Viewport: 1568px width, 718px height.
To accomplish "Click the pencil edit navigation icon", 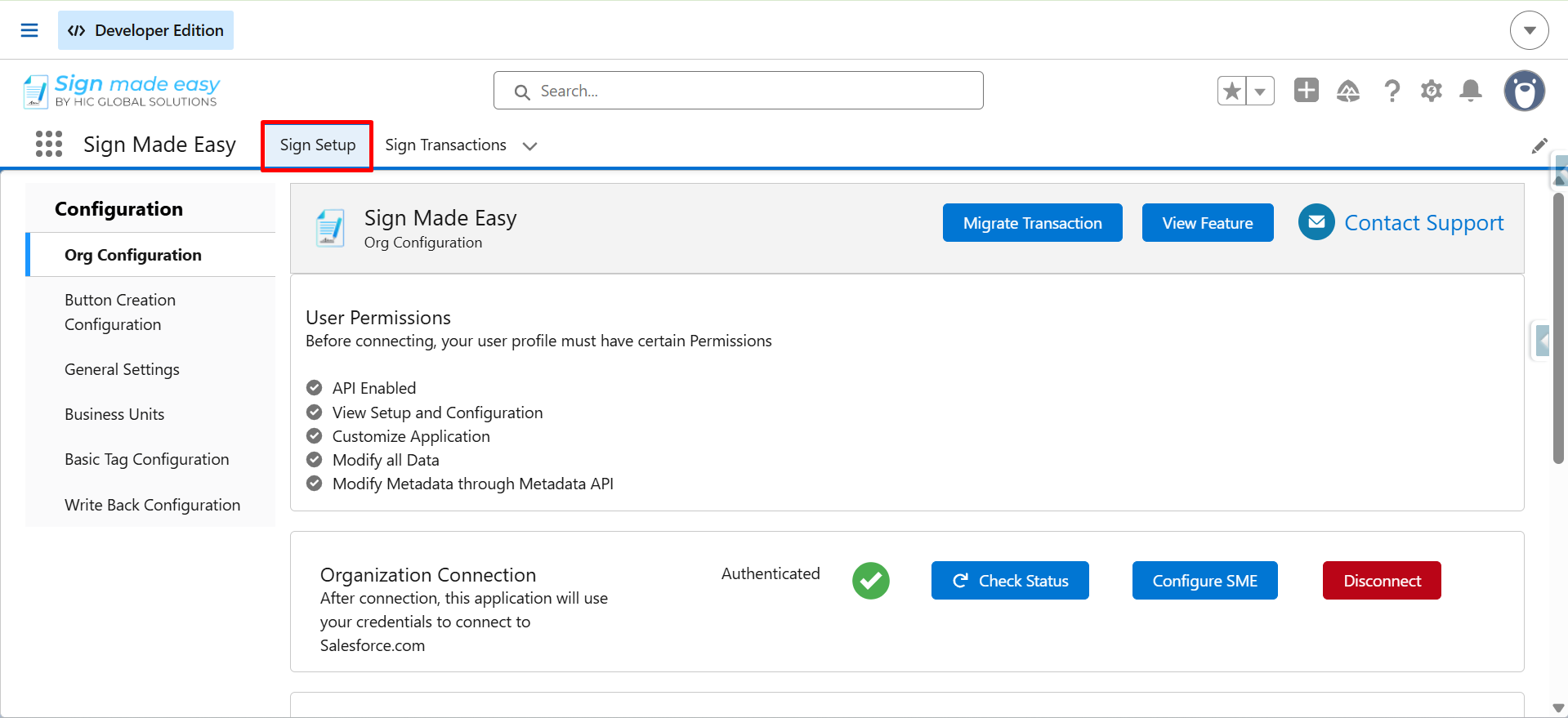I will (x=1539, y=146).
